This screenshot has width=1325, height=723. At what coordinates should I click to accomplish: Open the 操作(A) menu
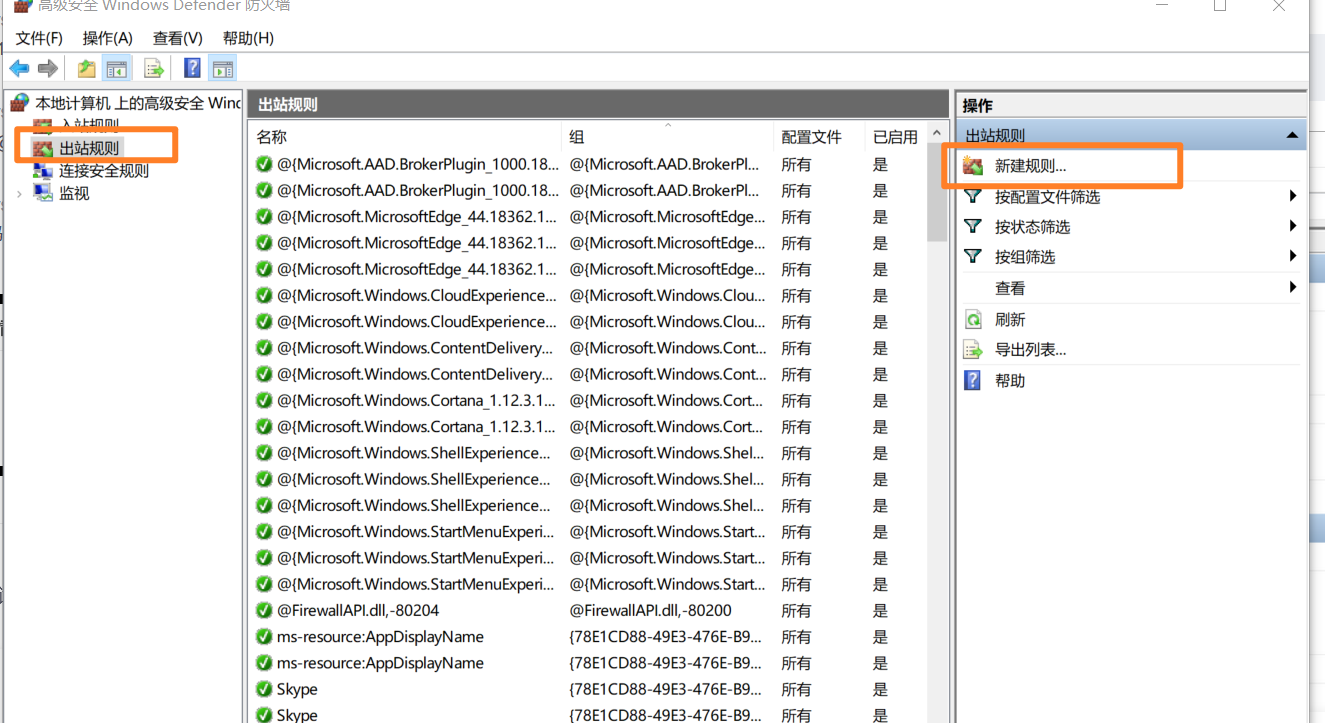click(x=108, y=38)
